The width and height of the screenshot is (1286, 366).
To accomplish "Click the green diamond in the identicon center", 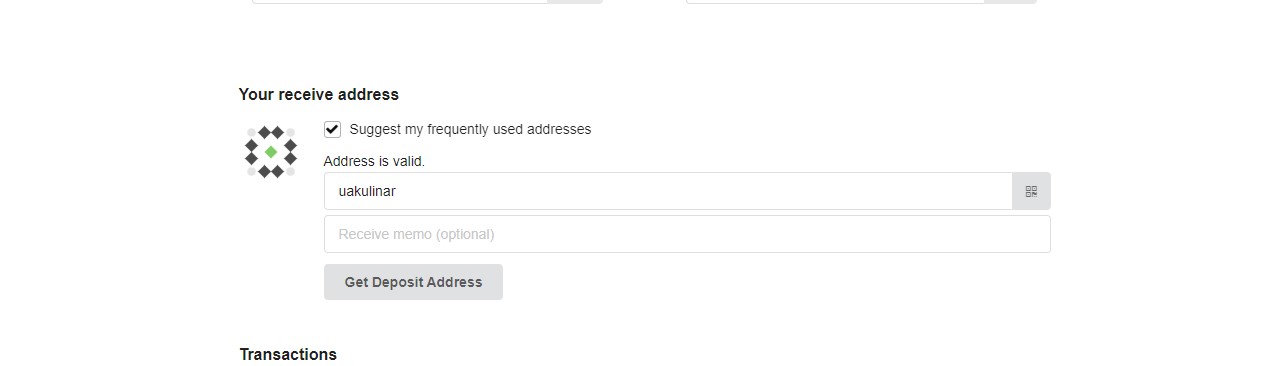I will coord(271,152).
